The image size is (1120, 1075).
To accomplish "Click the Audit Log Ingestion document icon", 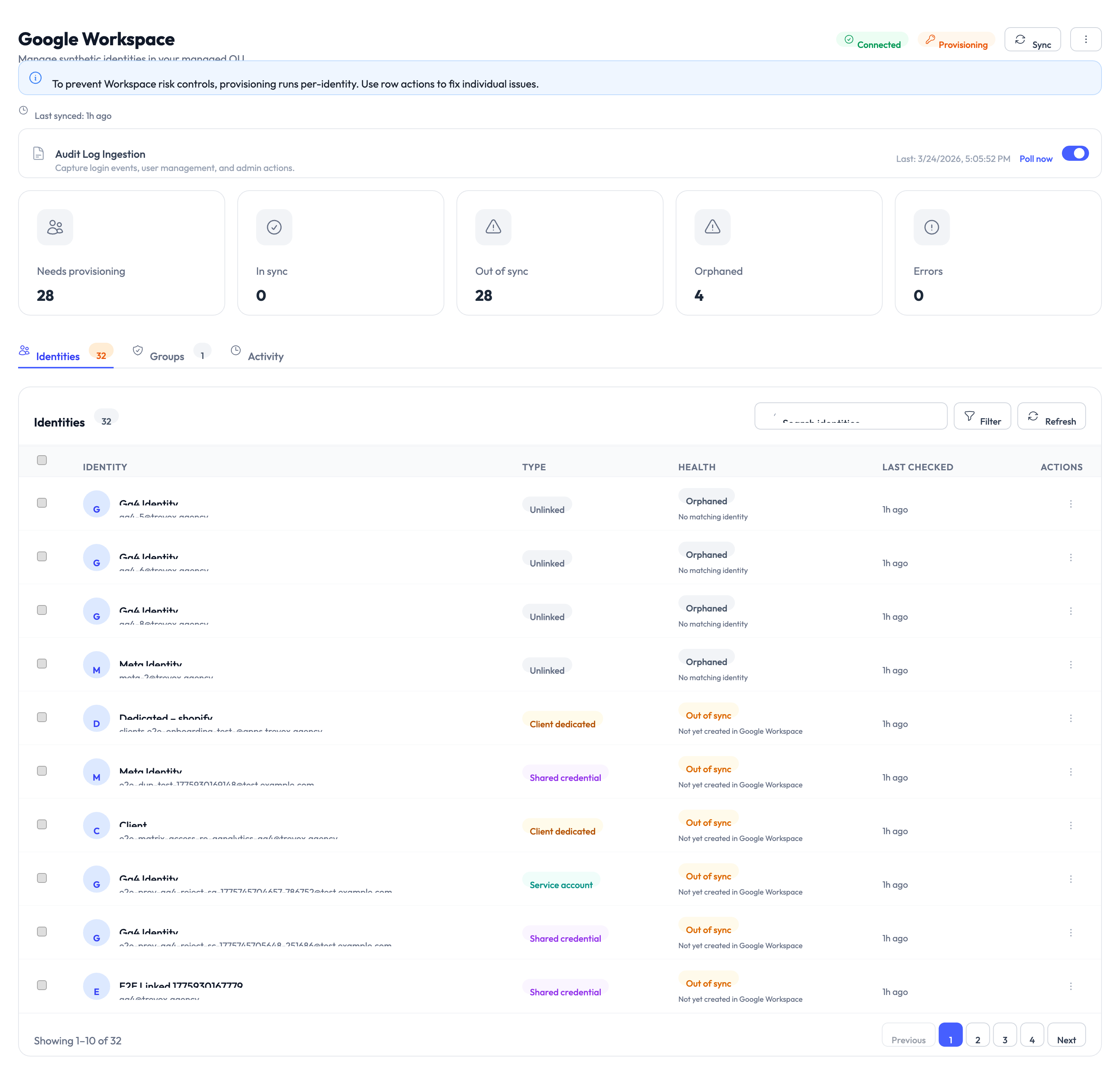I will (38, 153).
